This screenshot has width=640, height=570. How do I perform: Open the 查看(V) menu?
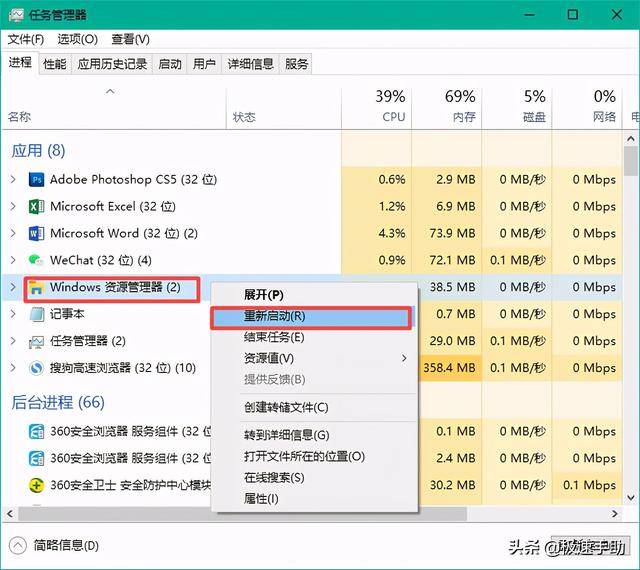pyautogui.click(x=131, y=39)
